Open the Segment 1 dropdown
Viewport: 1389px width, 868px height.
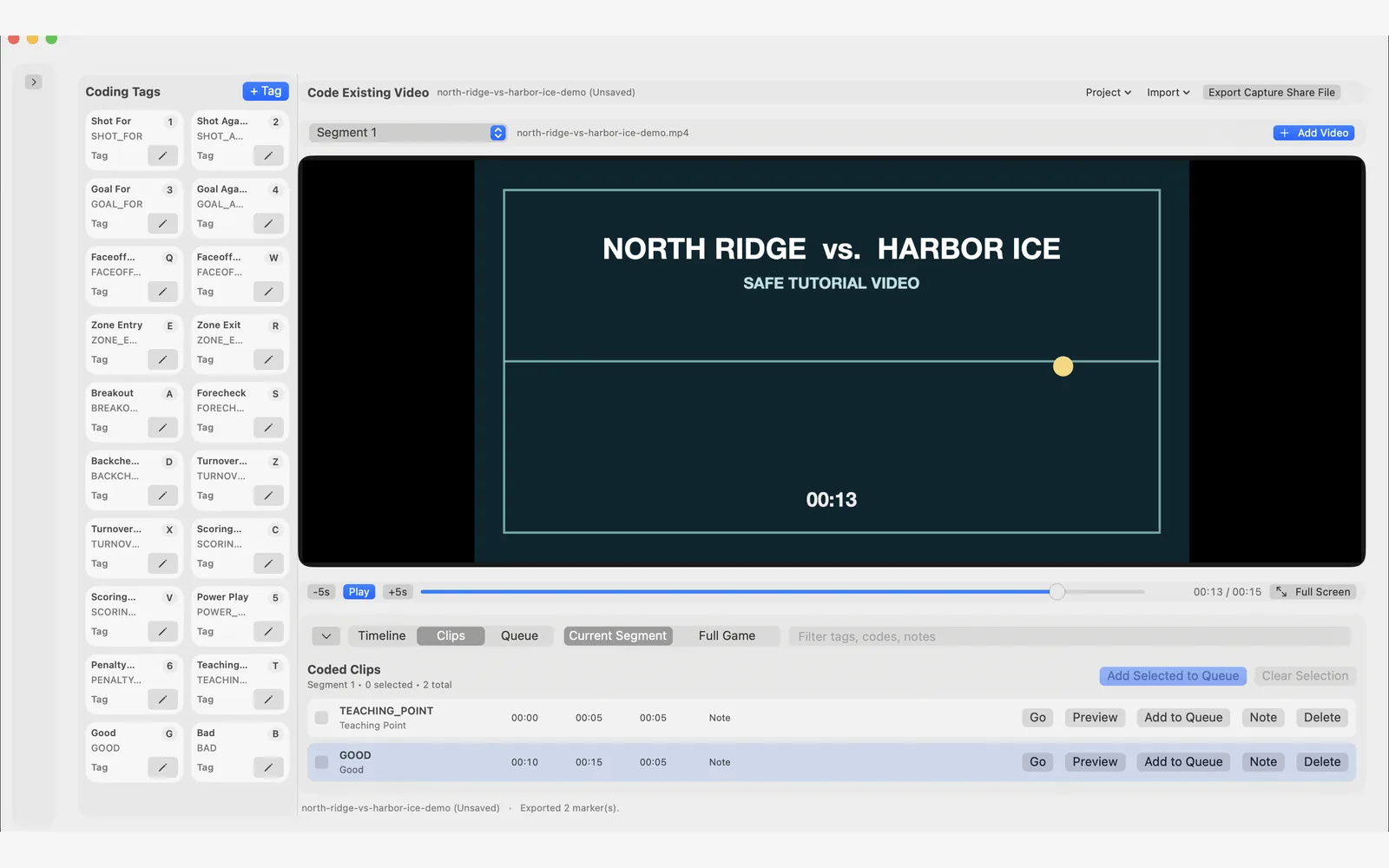click(x=408, y=133)
